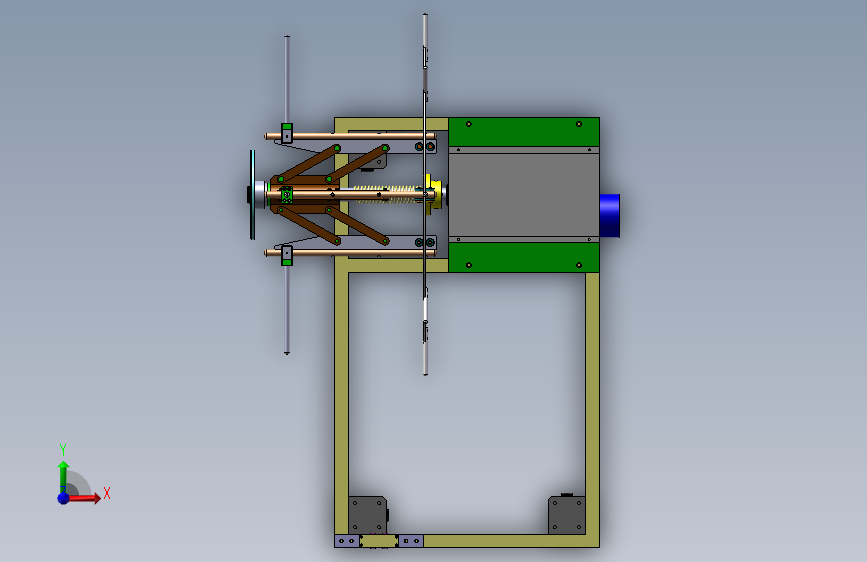This screenshot has width=867, height=562.
Task: Click the blue Z axis ball of the triad
Action: coord(64,498)
